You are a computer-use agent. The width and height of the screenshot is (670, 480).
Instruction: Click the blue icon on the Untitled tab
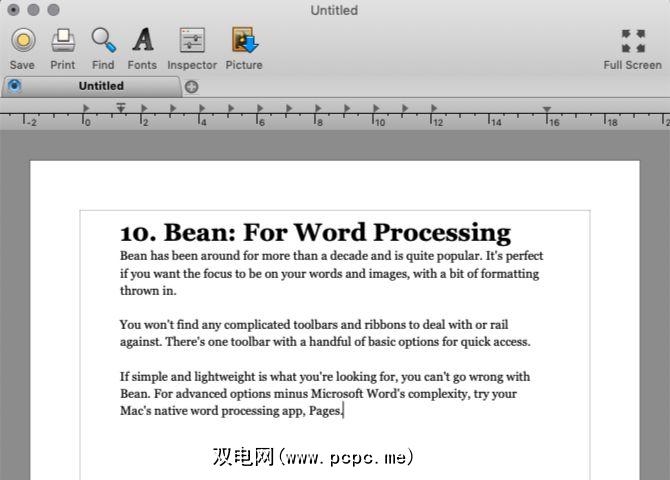click(x=14, y=85)
